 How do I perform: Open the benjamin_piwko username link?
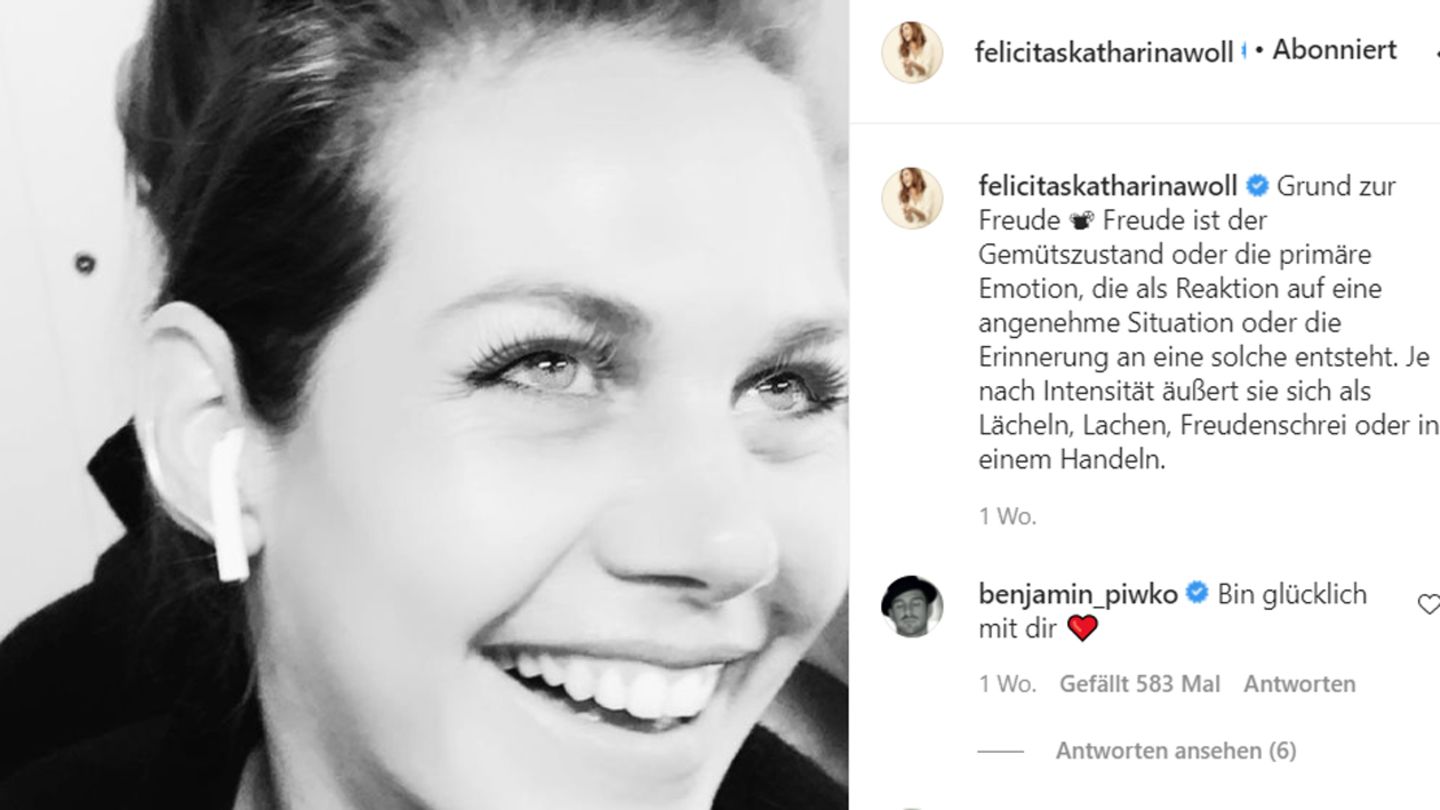click(1079, 595)
